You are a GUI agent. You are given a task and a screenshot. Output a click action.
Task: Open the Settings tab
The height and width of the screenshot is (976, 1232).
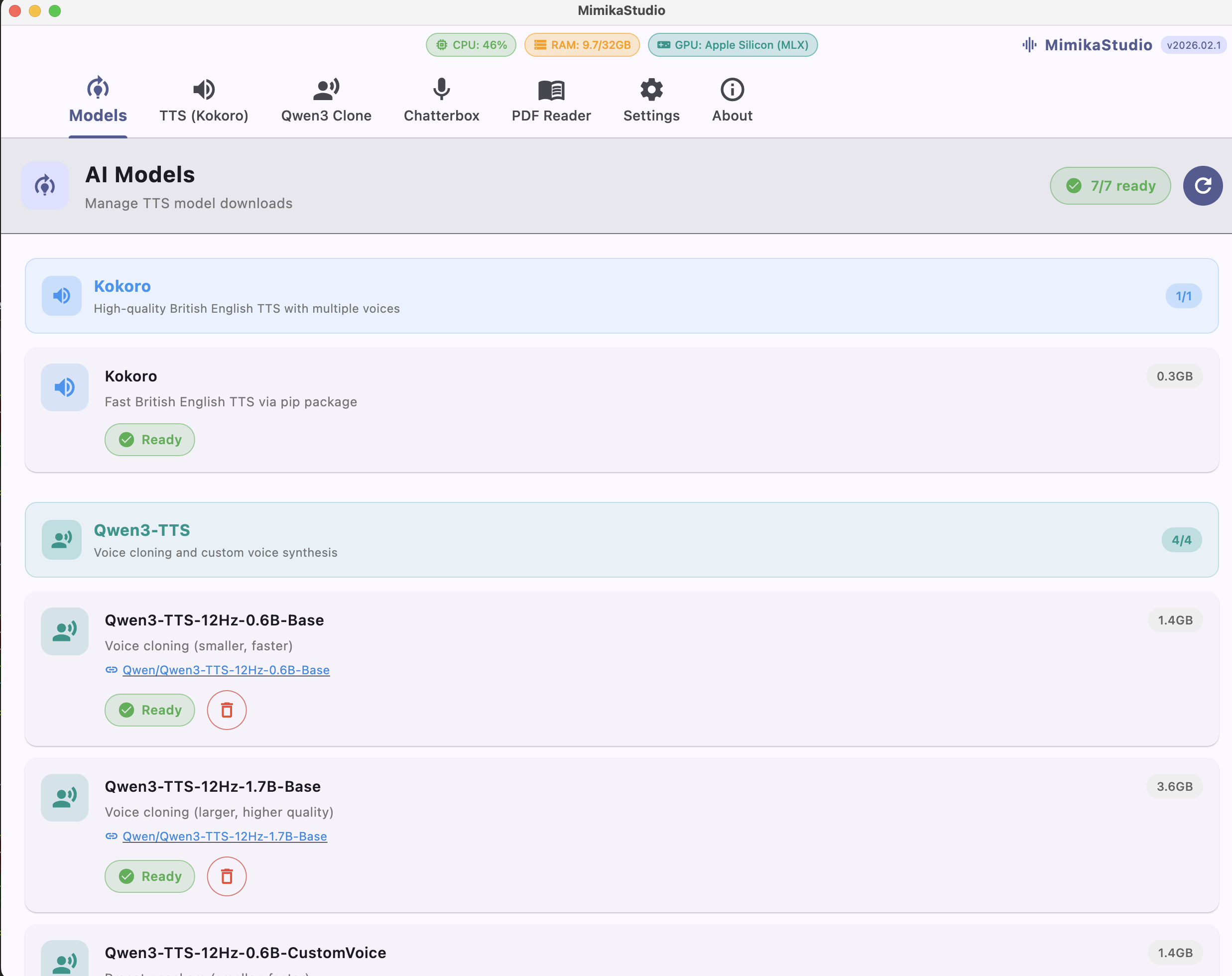pyautogui.click(x=651, y=101)
